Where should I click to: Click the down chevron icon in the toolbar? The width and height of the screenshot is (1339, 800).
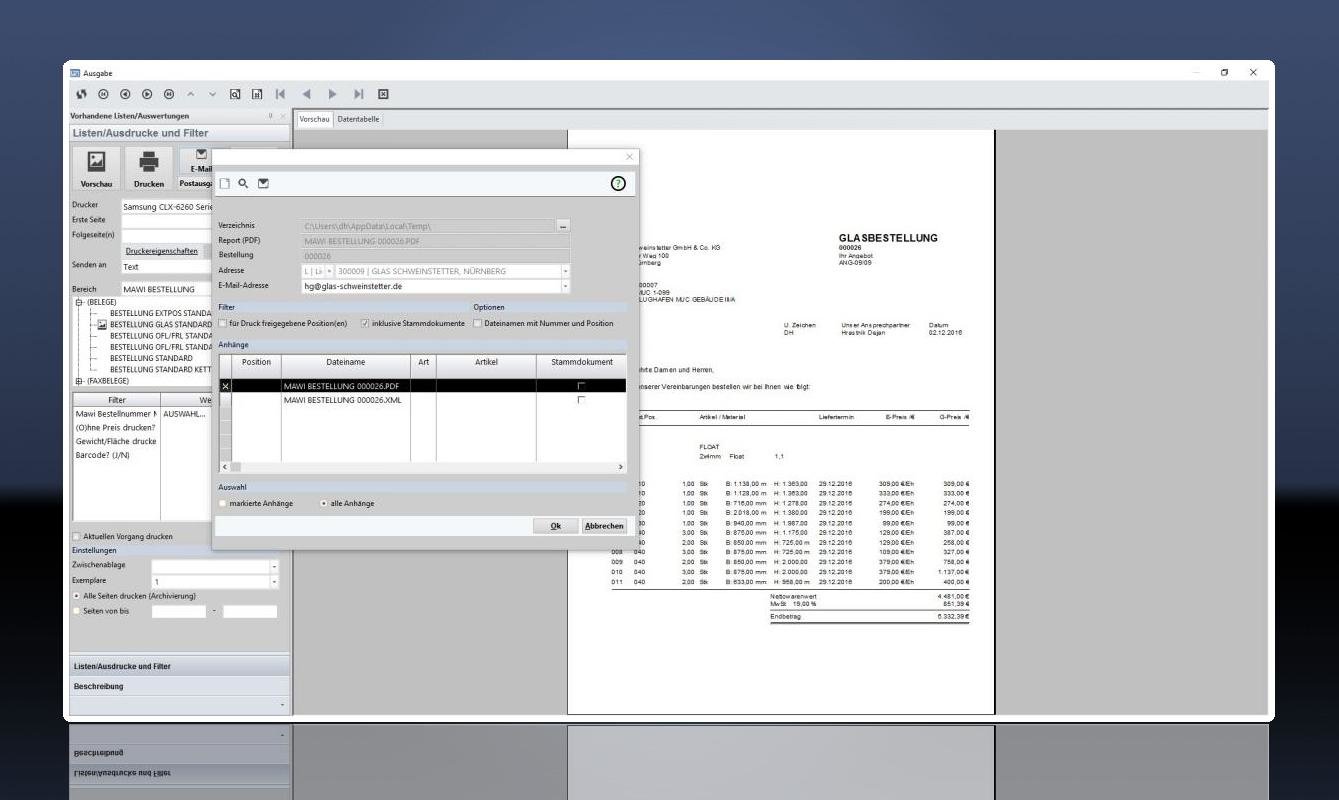pyautogui.click(x=213, y=95)
